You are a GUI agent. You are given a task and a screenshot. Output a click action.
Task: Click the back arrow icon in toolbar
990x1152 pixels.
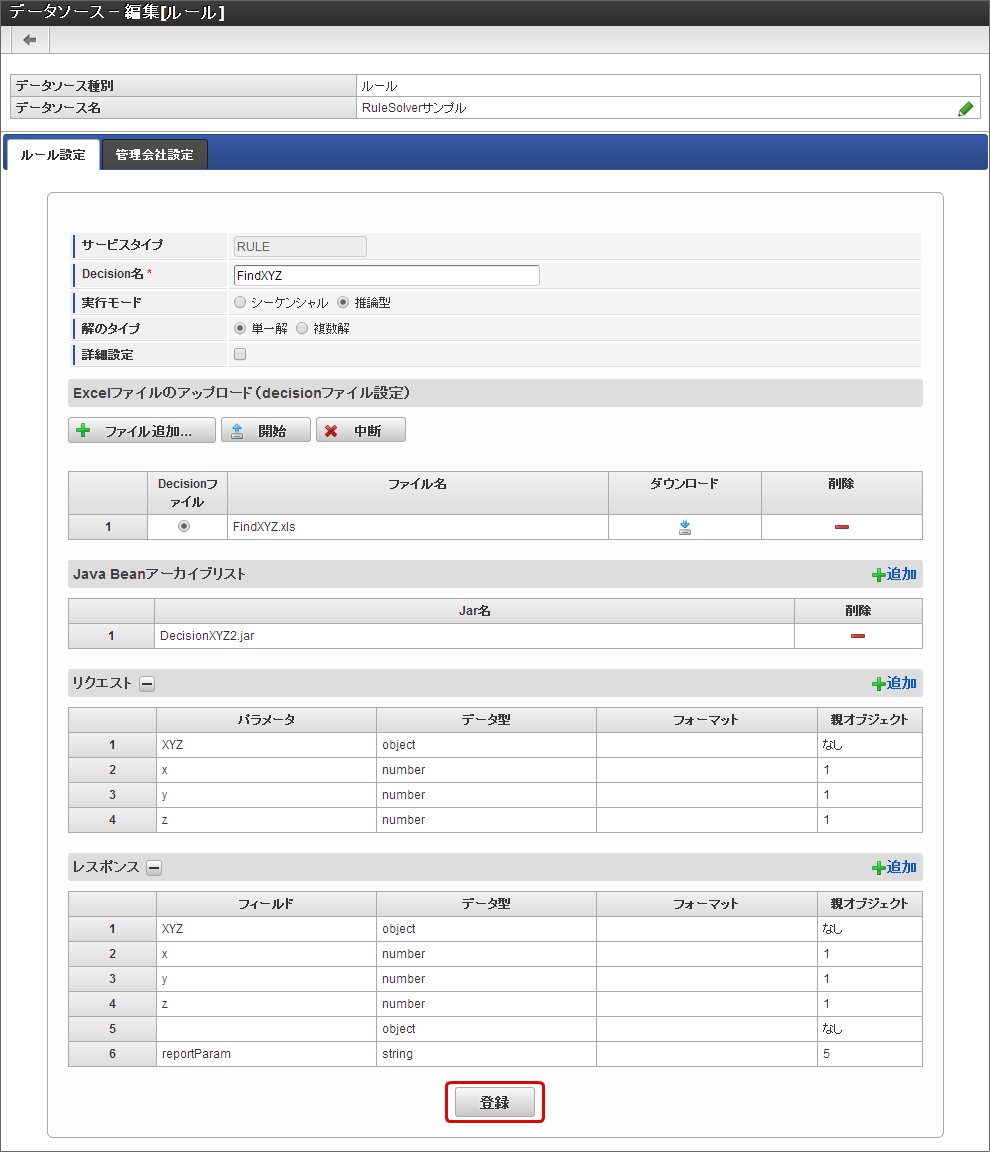[30, 40]
